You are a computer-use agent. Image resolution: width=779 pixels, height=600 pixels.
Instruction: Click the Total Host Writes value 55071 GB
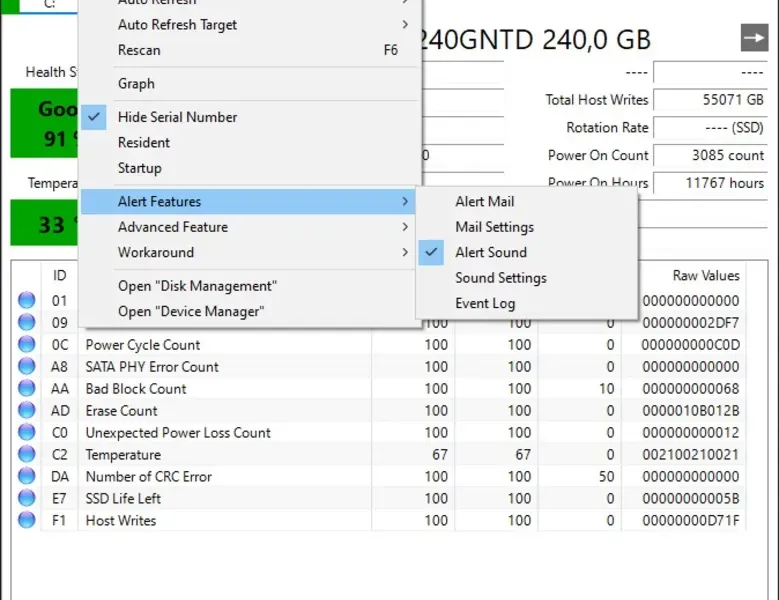click(x=710, y=100)
